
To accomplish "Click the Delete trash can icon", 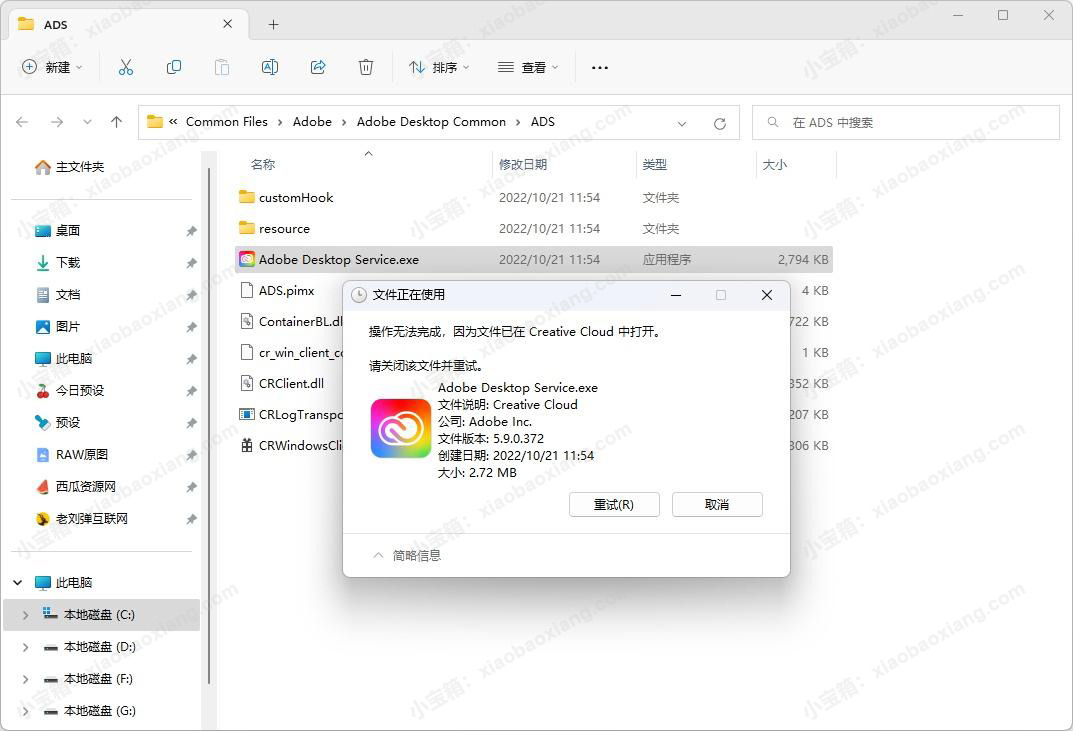I will click(366, 67).
